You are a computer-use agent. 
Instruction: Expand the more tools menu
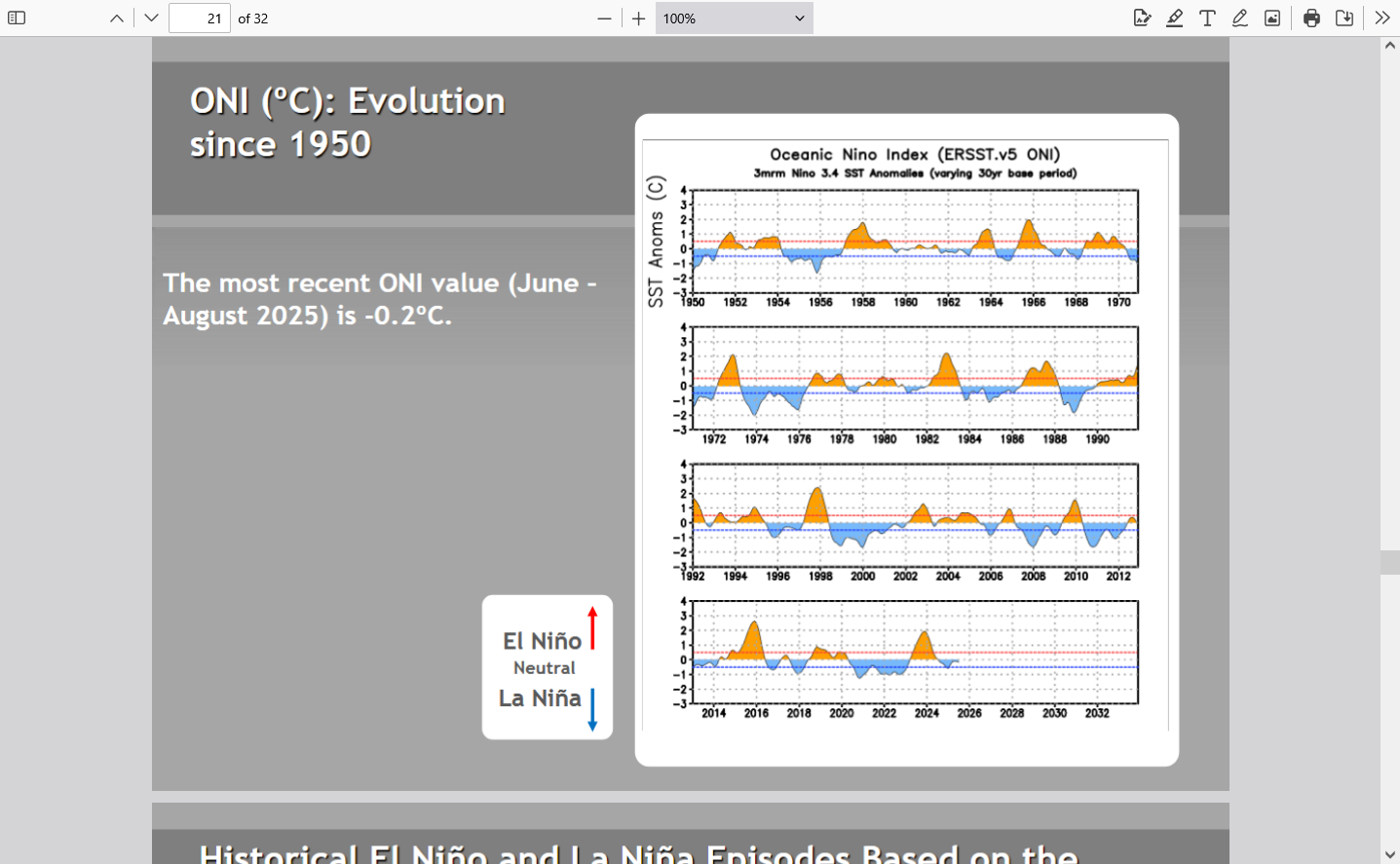click(1381, 19)
